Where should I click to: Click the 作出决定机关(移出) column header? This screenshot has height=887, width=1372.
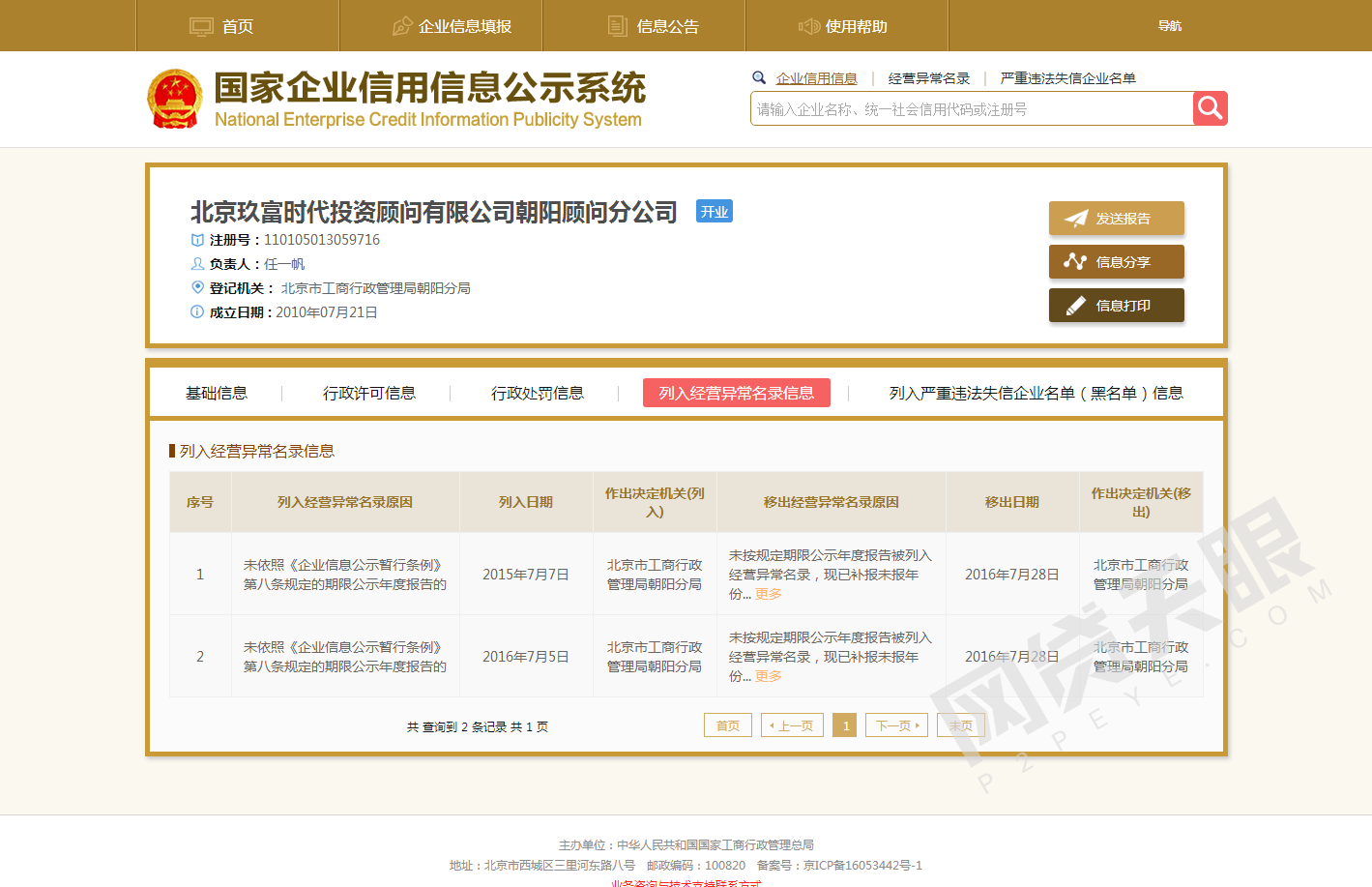(1141, 502)
